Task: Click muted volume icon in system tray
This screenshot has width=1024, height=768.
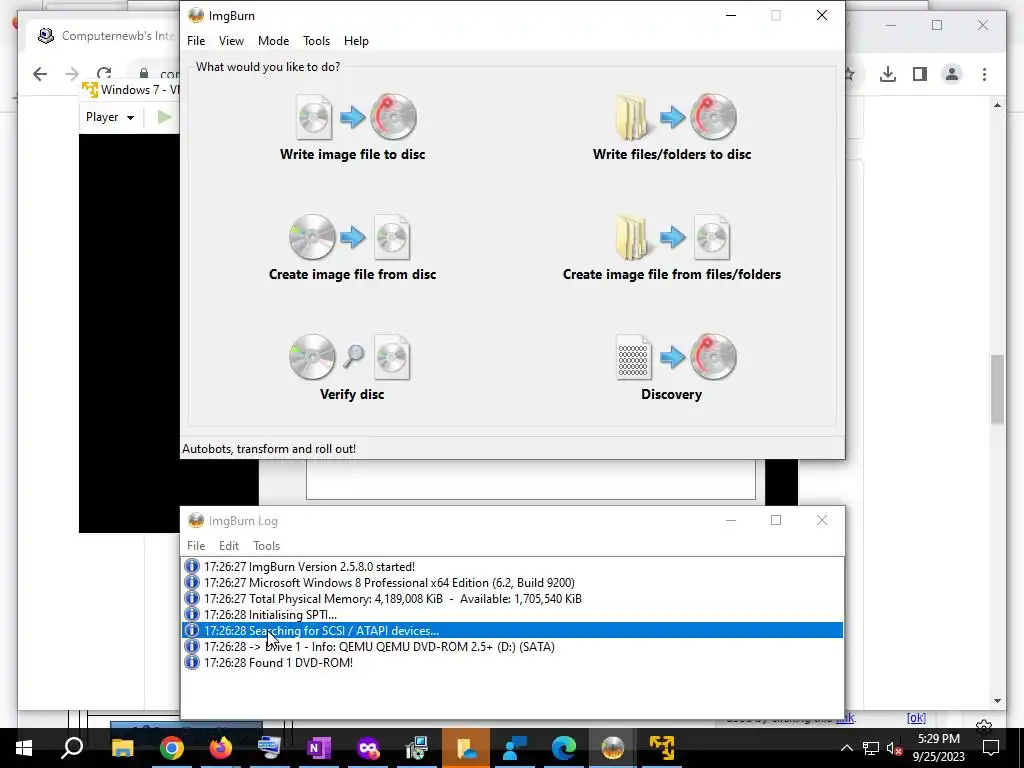Action: tap(894, 748)
